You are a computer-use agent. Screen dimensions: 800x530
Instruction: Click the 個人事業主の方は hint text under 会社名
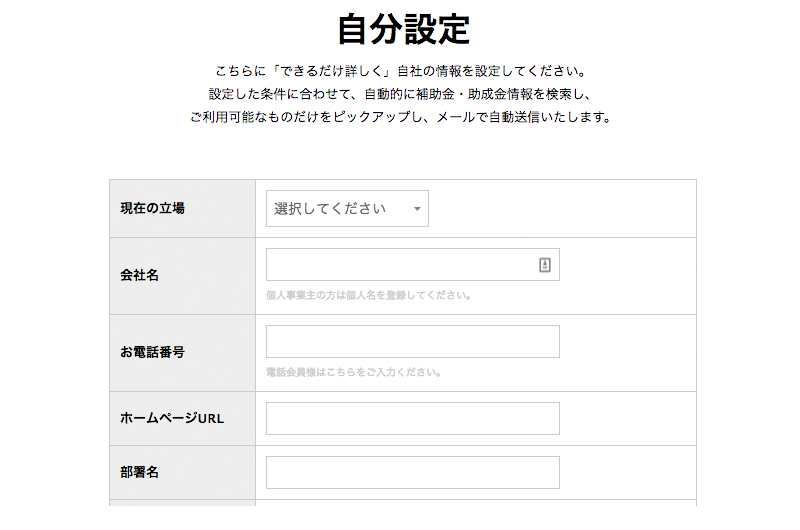pos(368,295)
